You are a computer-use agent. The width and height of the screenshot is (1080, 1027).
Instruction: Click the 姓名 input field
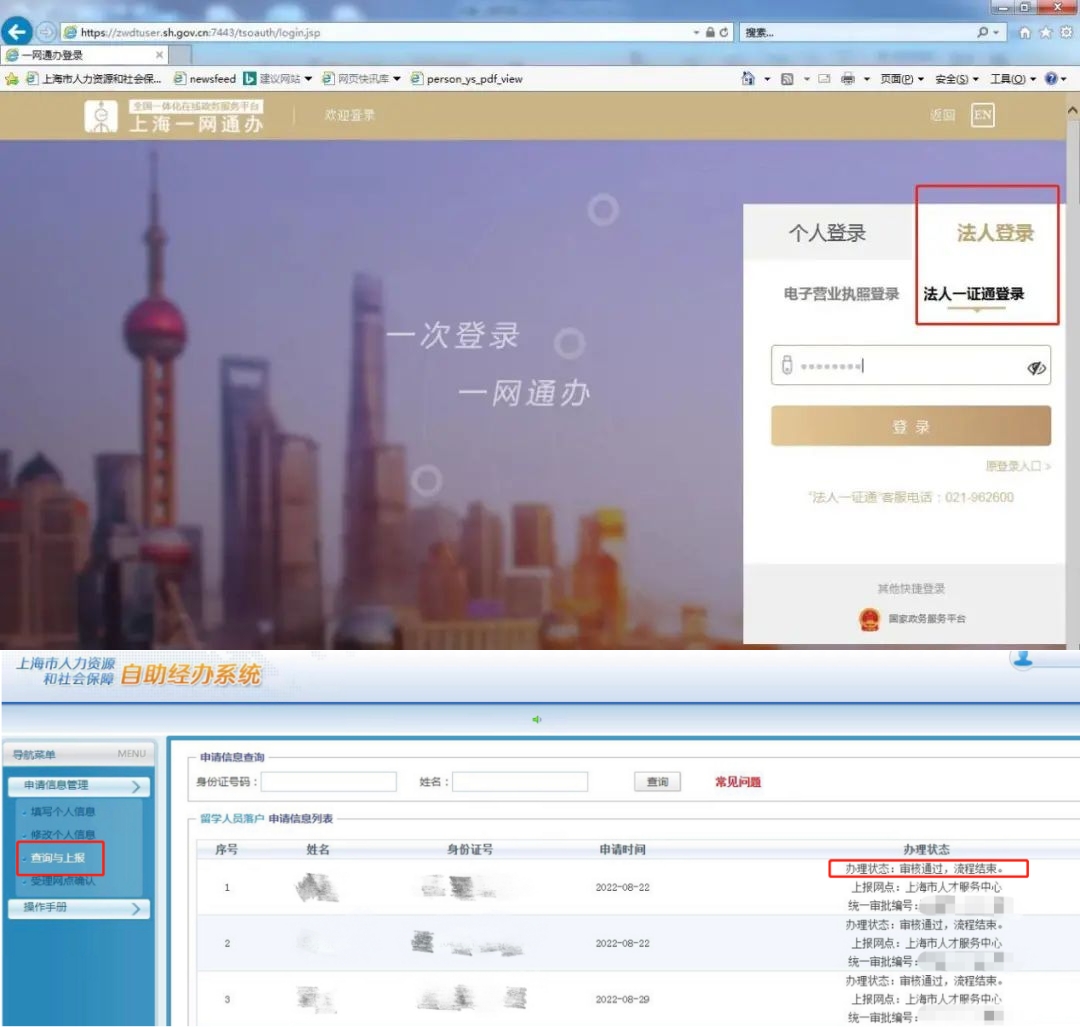pyautogui.click(x=520, y=782)
